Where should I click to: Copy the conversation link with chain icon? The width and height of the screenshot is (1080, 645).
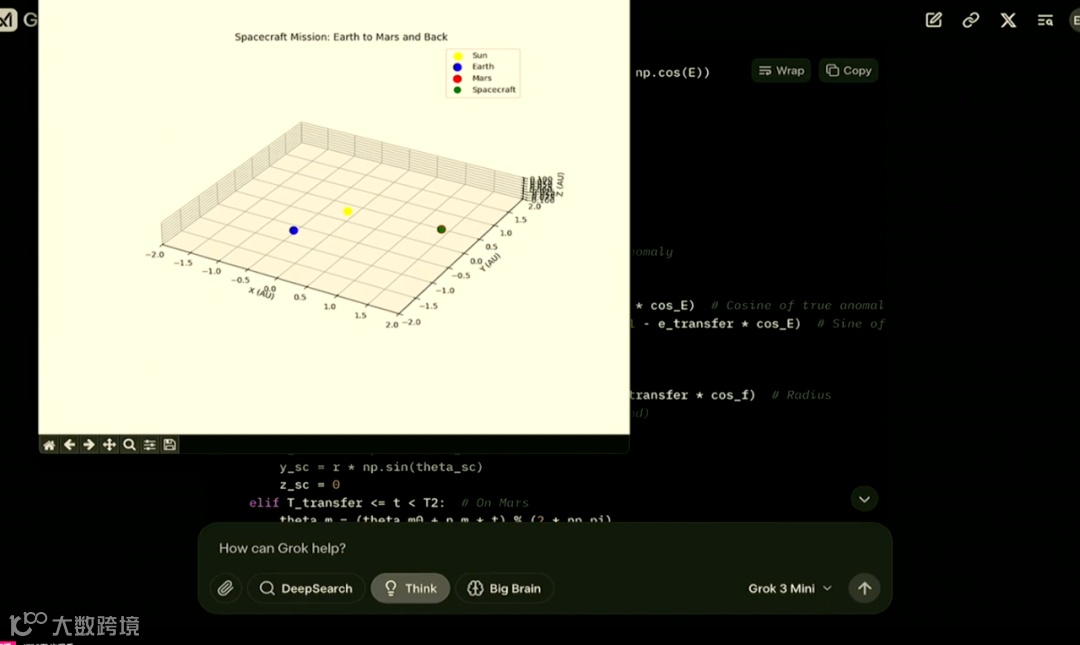[x=970, y=20]
